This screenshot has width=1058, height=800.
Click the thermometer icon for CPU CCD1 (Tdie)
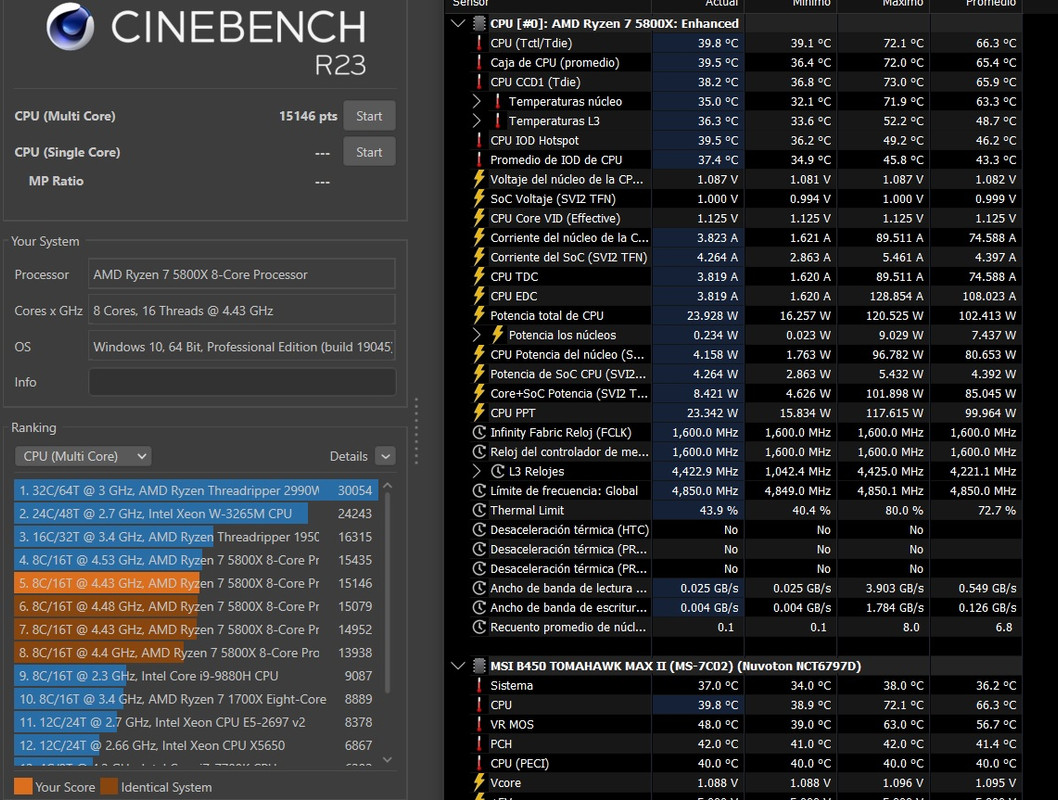[x=479, y=82]
